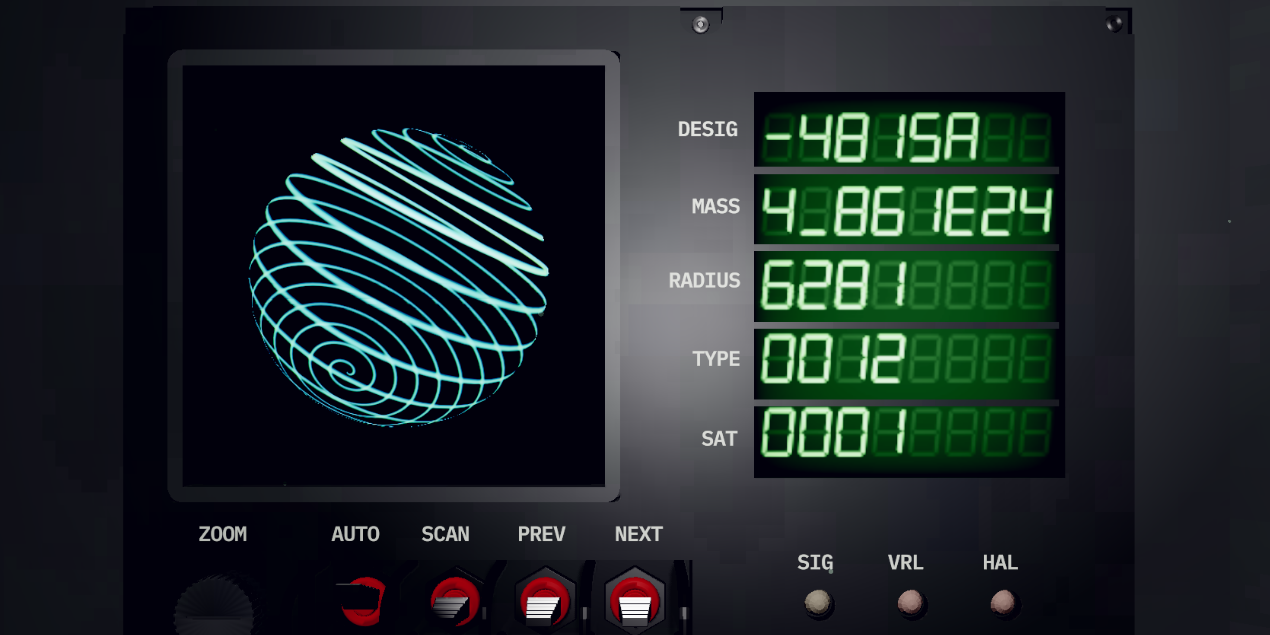Click the MASS label text
This screenshot has width=1270, height=635.
[x=716, y=207]
